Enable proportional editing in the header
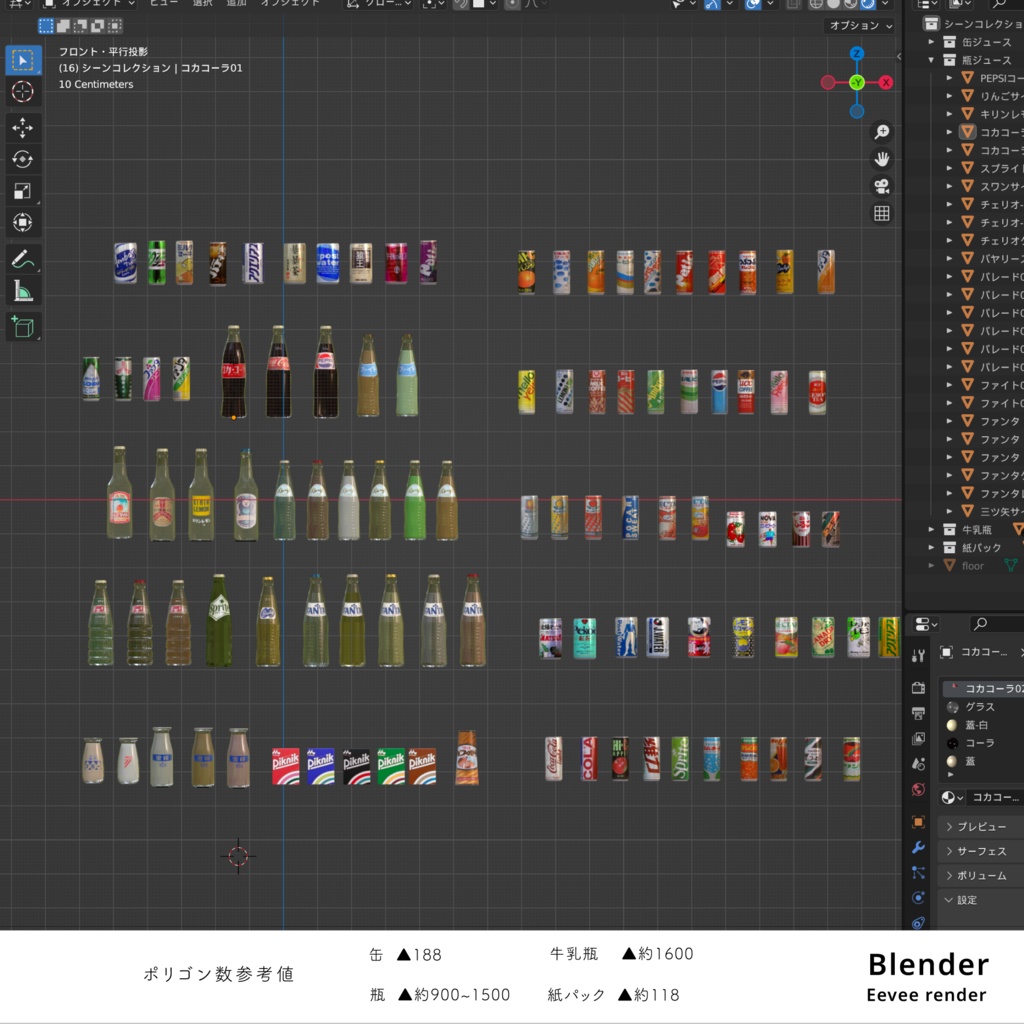This screenshot has width=1024, height=1024. click(x=513, y=5)
